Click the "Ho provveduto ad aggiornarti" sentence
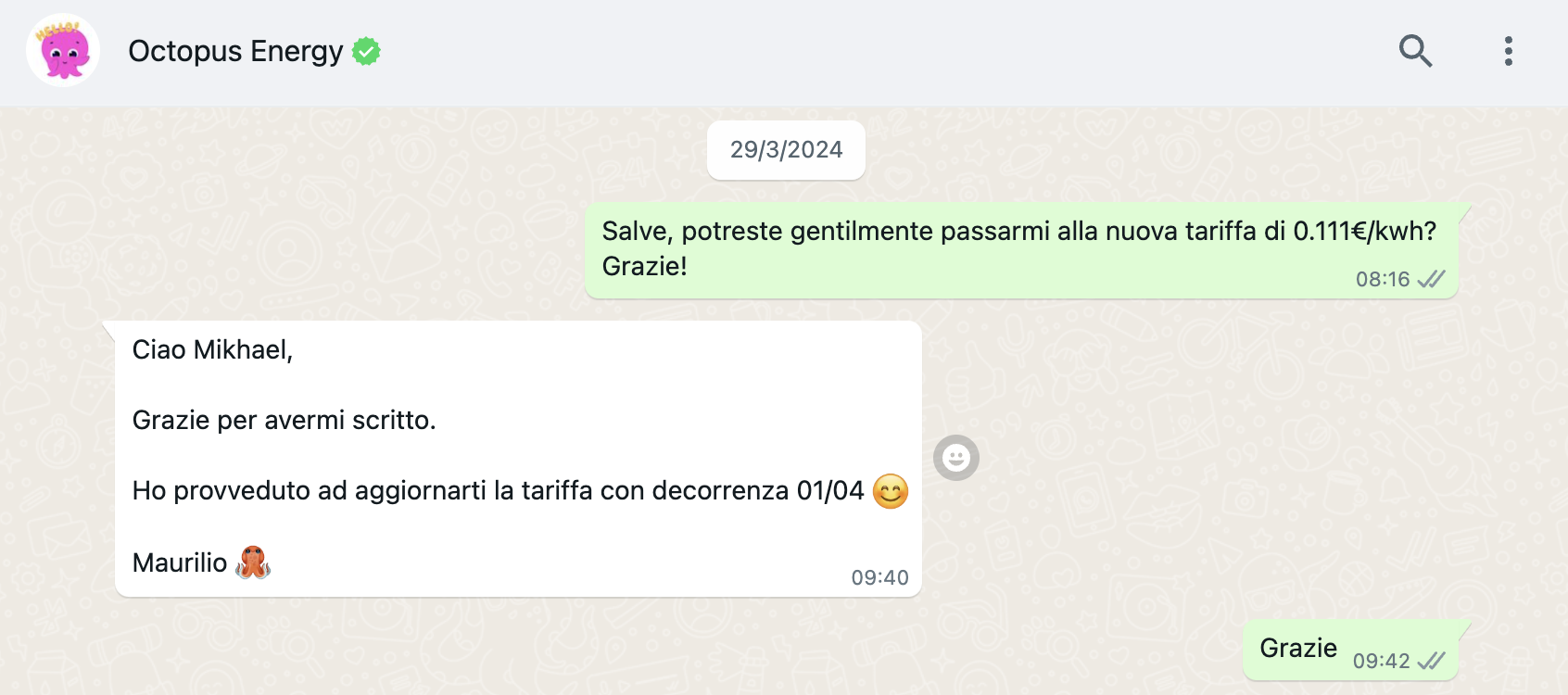The height and width of the screenshot is (695, 1568). click(x=498, y=490)
